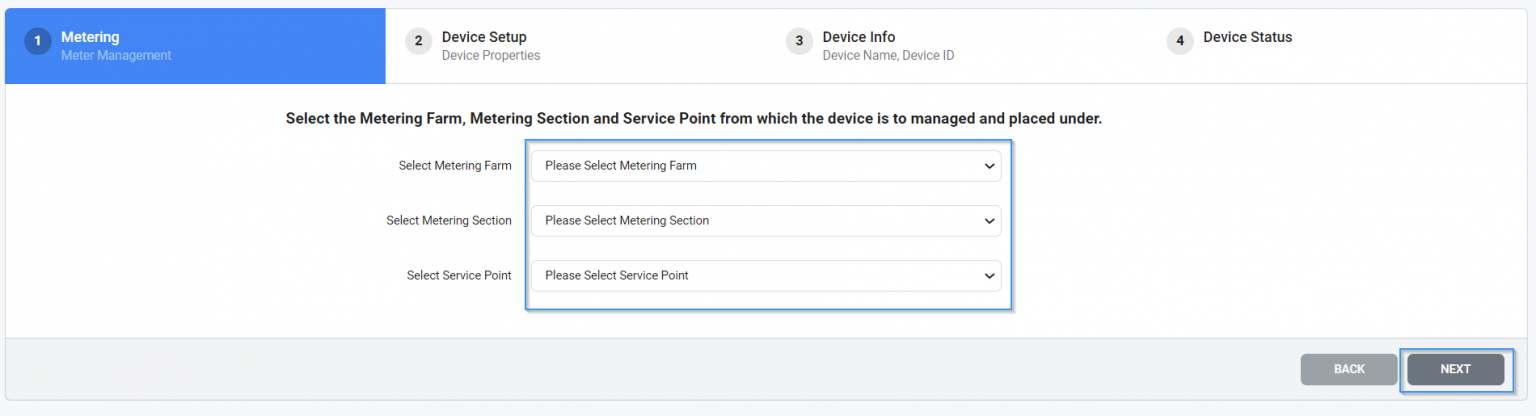1536x416 pixels.
Task: Select the step 4 number badge
Action: pyautogui.click(x=1180, y=42)
